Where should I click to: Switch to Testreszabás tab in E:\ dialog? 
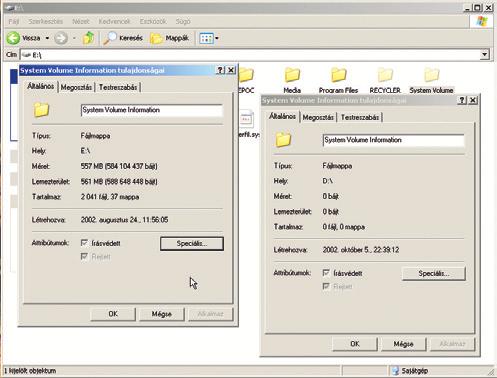118,87
